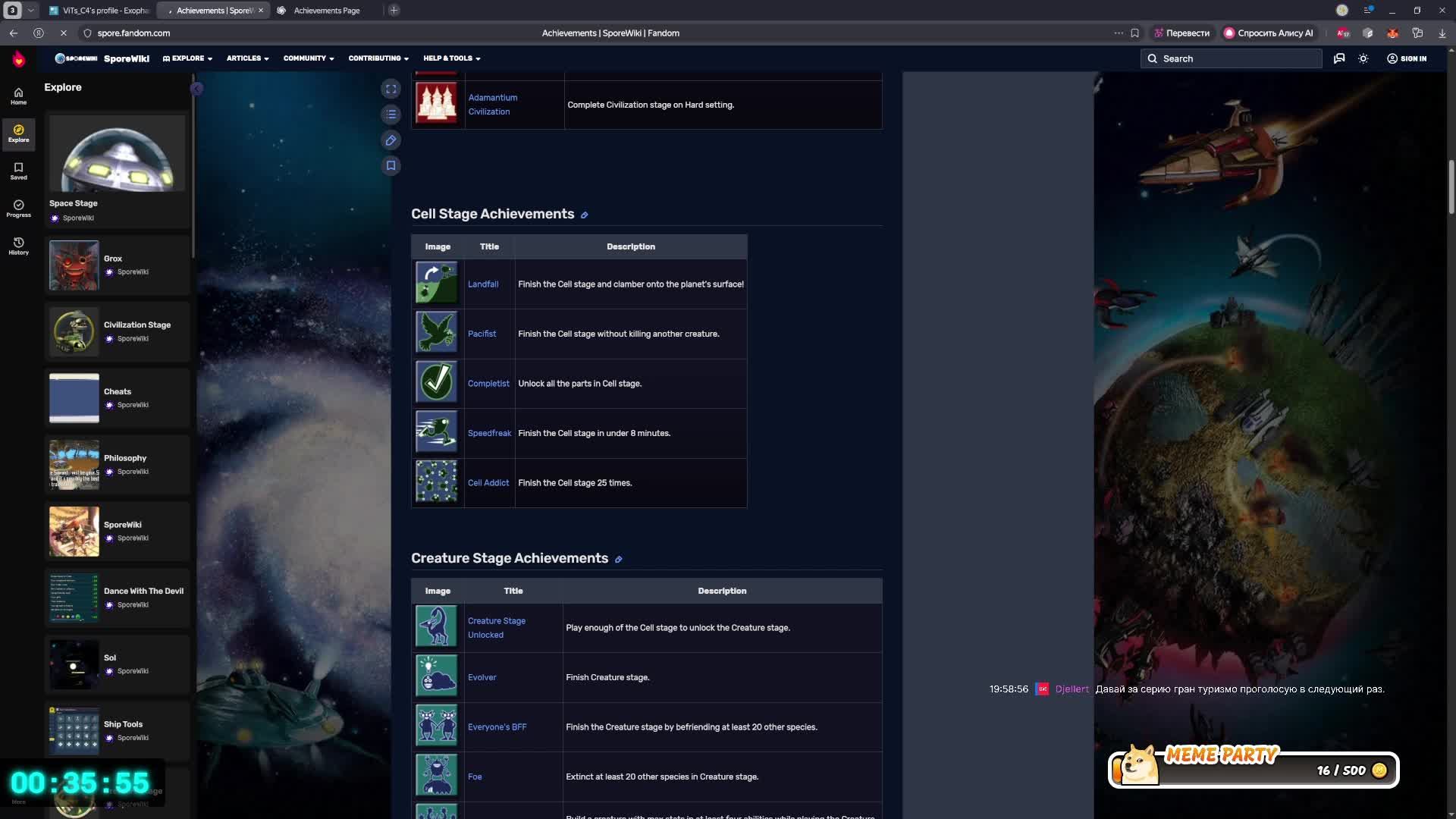Click the spore.fandom.com address bar
Image resolution: width=1456 pixels, height=819 pixels.
(x=133, y=33)
